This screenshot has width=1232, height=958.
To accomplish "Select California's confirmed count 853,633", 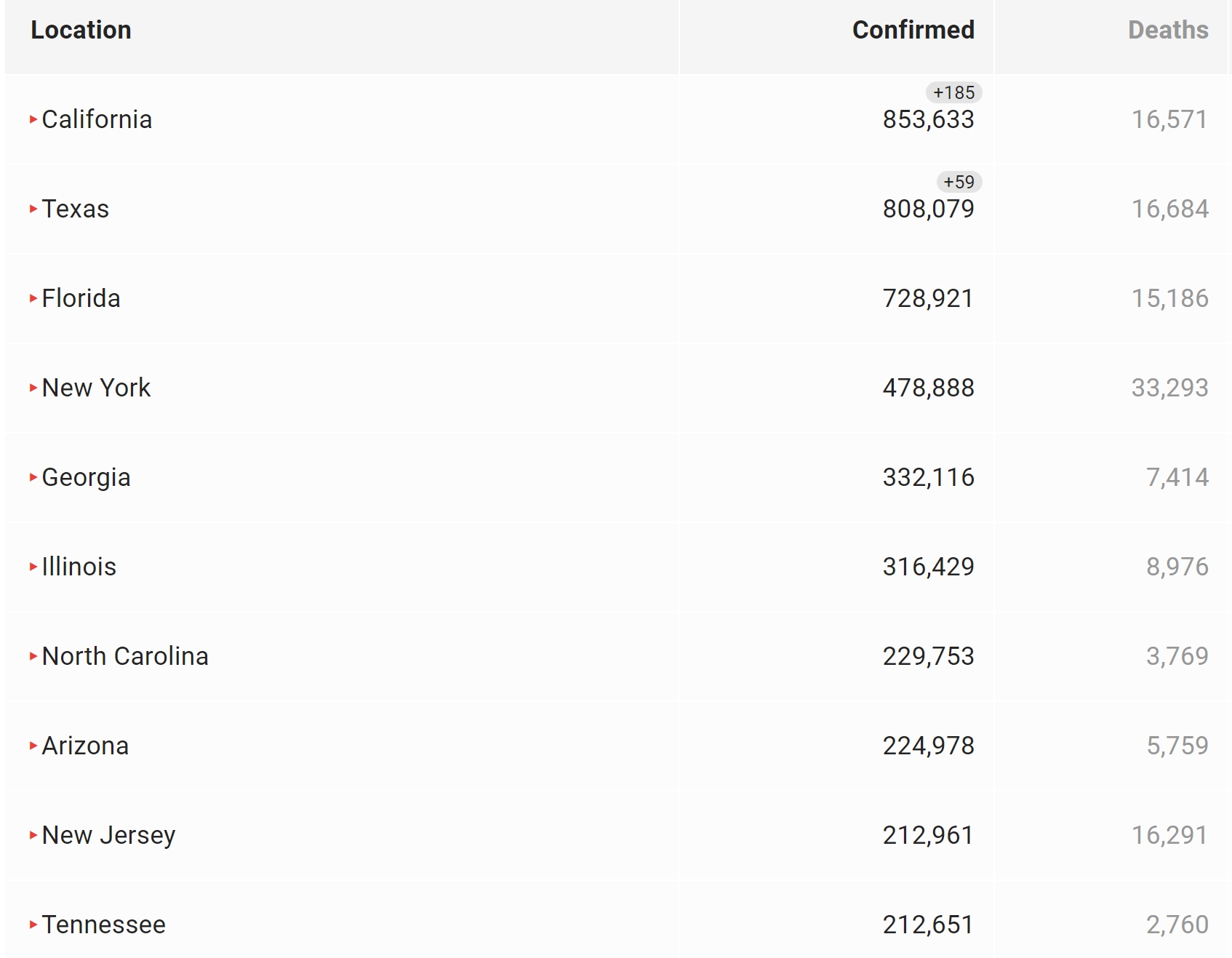I will click(928, 119).
